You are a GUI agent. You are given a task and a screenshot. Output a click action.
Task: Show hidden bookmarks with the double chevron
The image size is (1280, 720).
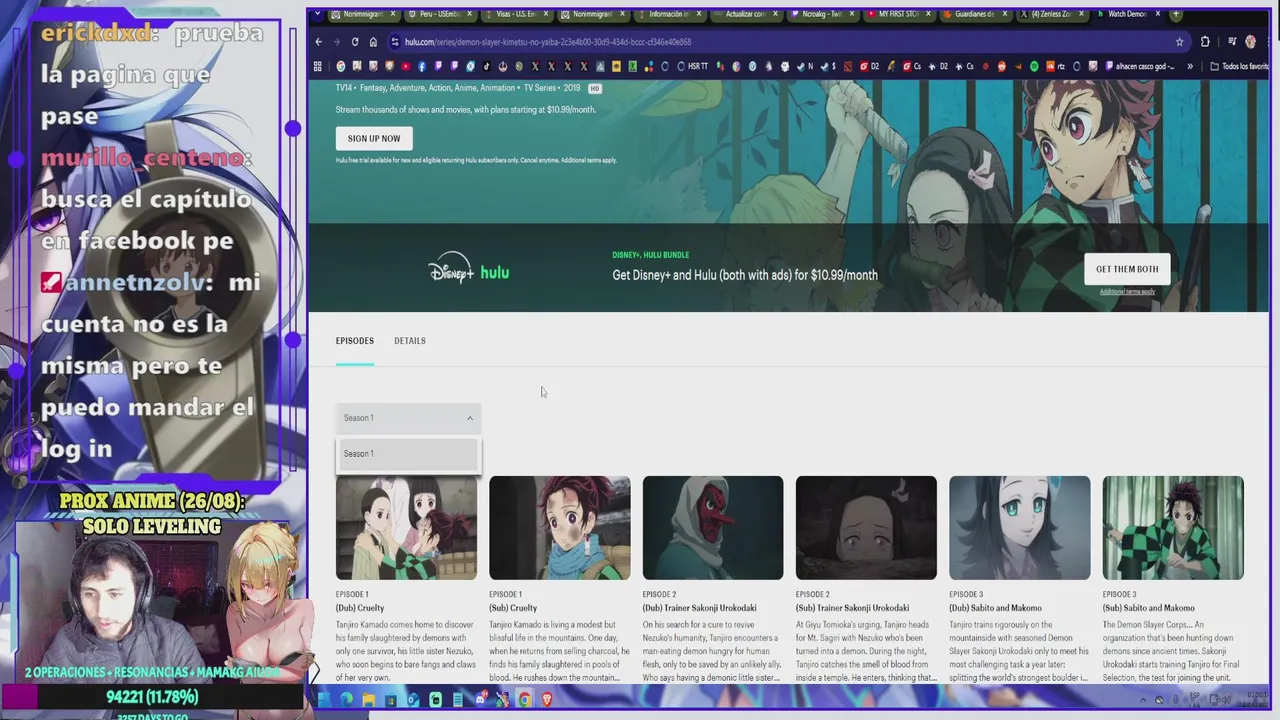1190,67
